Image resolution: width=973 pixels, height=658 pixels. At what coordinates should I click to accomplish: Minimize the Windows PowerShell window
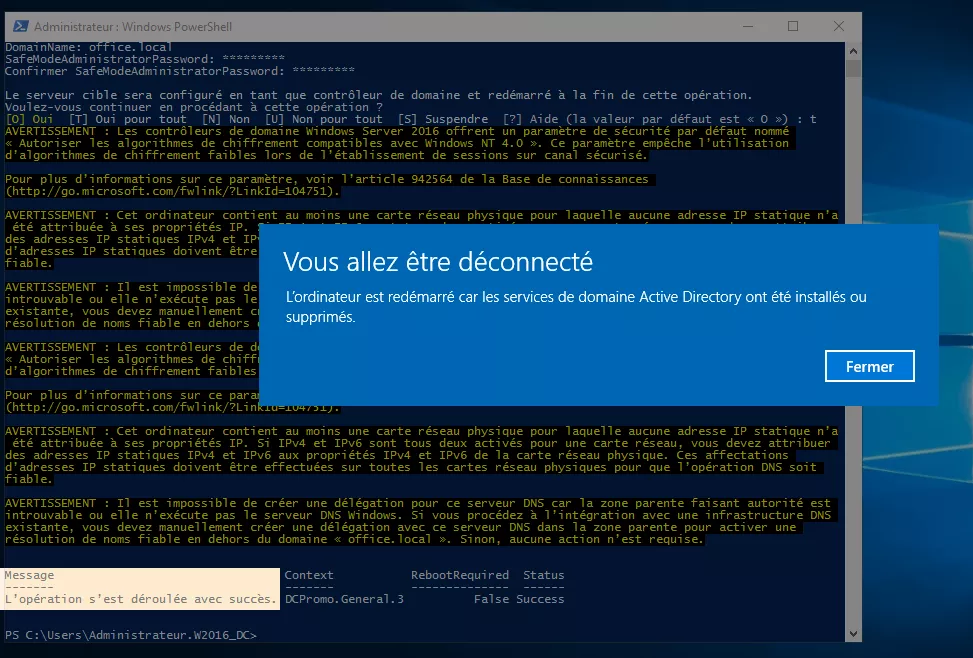click(748, 26)
